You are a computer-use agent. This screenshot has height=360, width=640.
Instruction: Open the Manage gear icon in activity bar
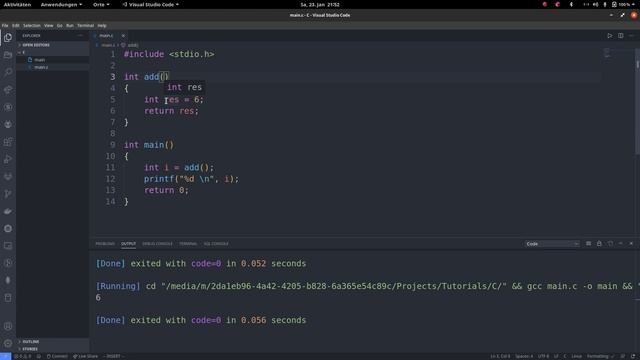[x=8, y=343]
